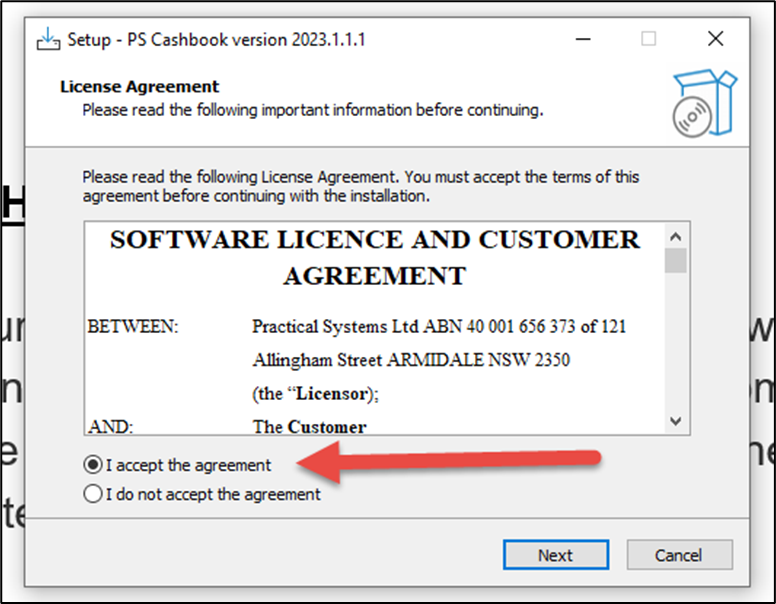Click 'The Customer' text in licence

tap(310, 427)
